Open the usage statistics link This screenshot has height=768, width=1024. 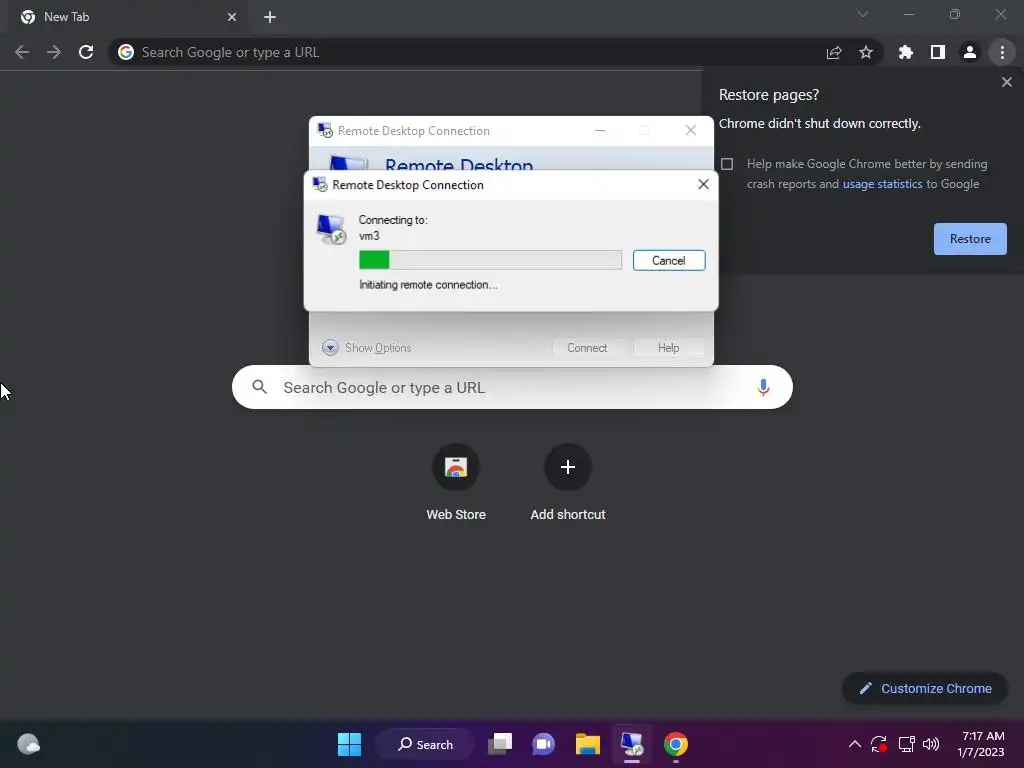[882, 184]
